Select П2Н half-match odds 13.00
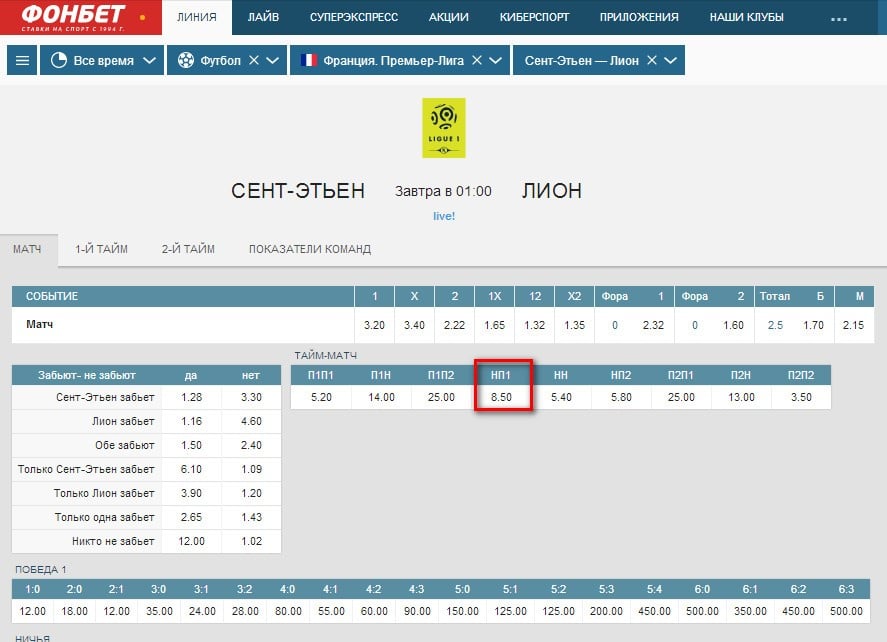This screenshot has height=642, width=887. tap(741, 397)
